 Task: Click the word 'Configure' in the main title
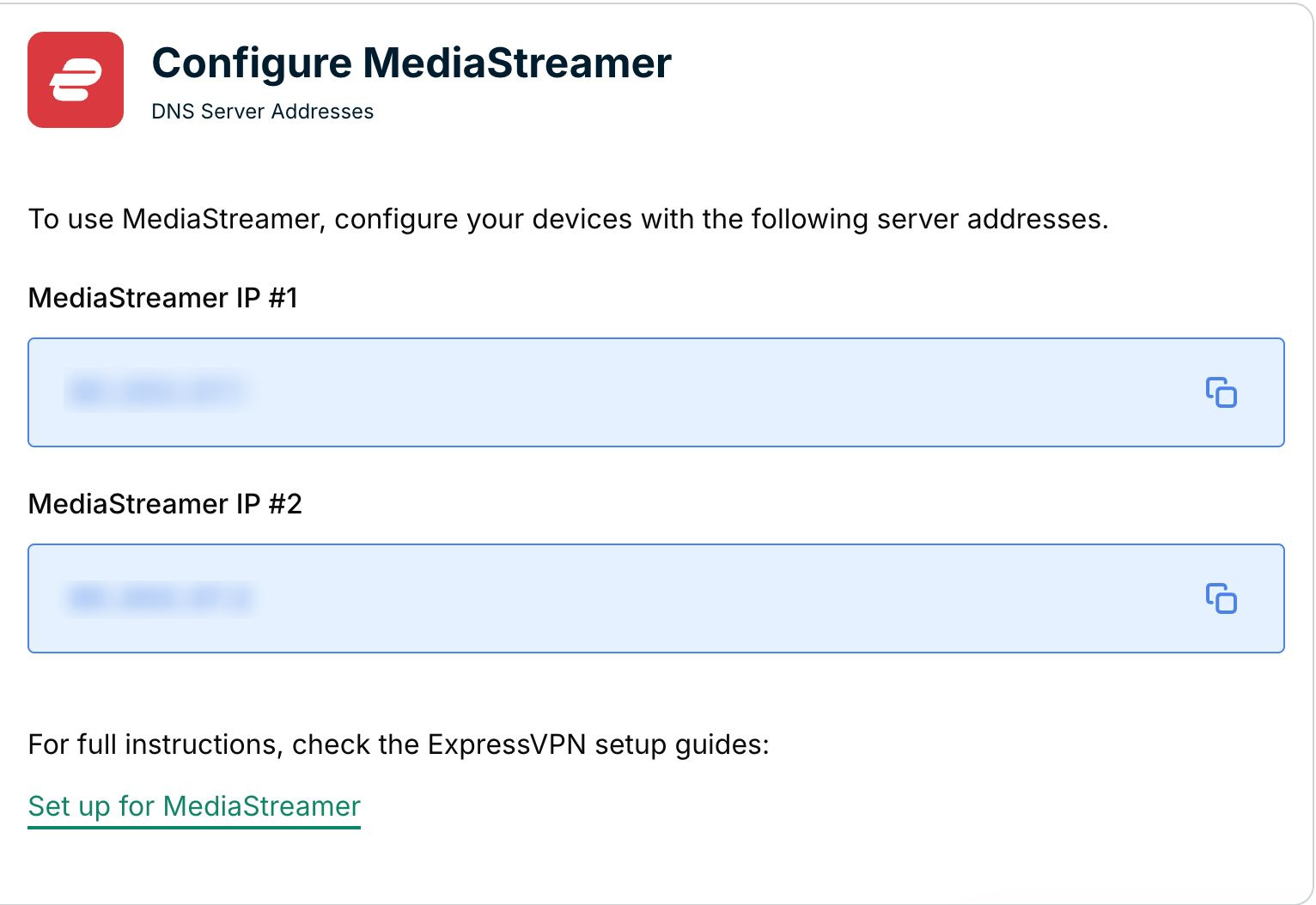tap(252, 64)
